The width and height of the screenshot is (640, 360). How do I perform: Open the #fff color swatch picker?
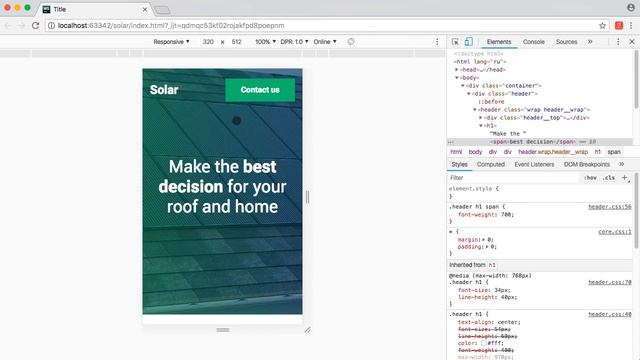(x=484, y=343)
